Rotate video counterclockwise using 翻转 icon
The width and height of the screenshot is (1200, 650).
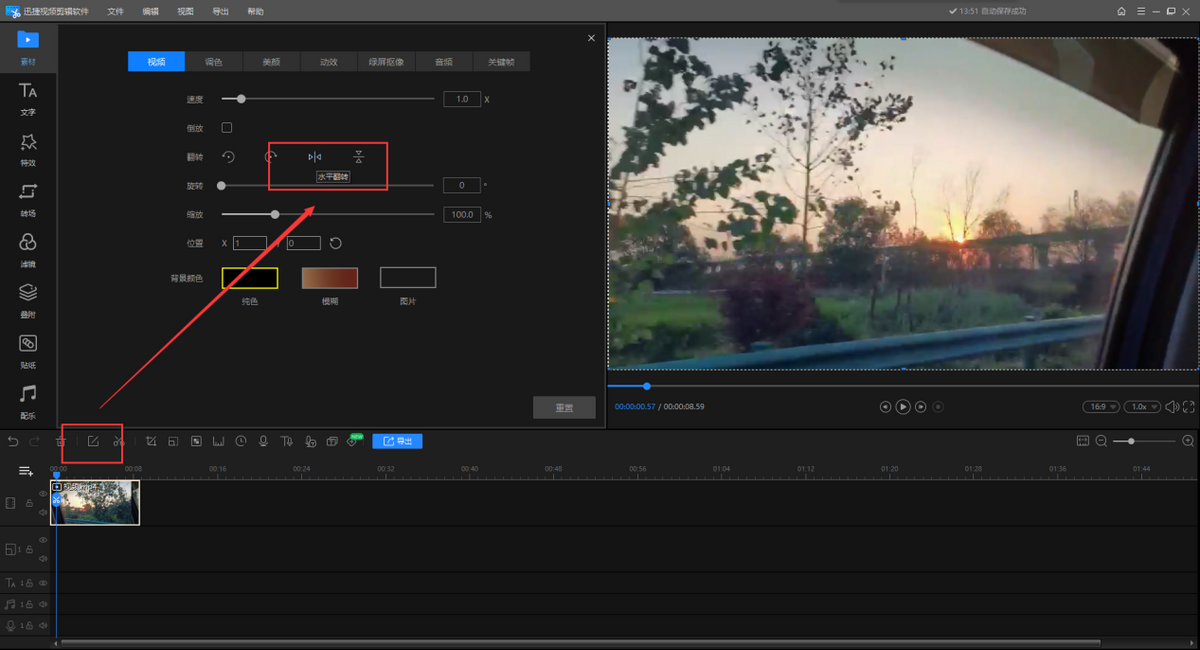(x=228, y=157)
